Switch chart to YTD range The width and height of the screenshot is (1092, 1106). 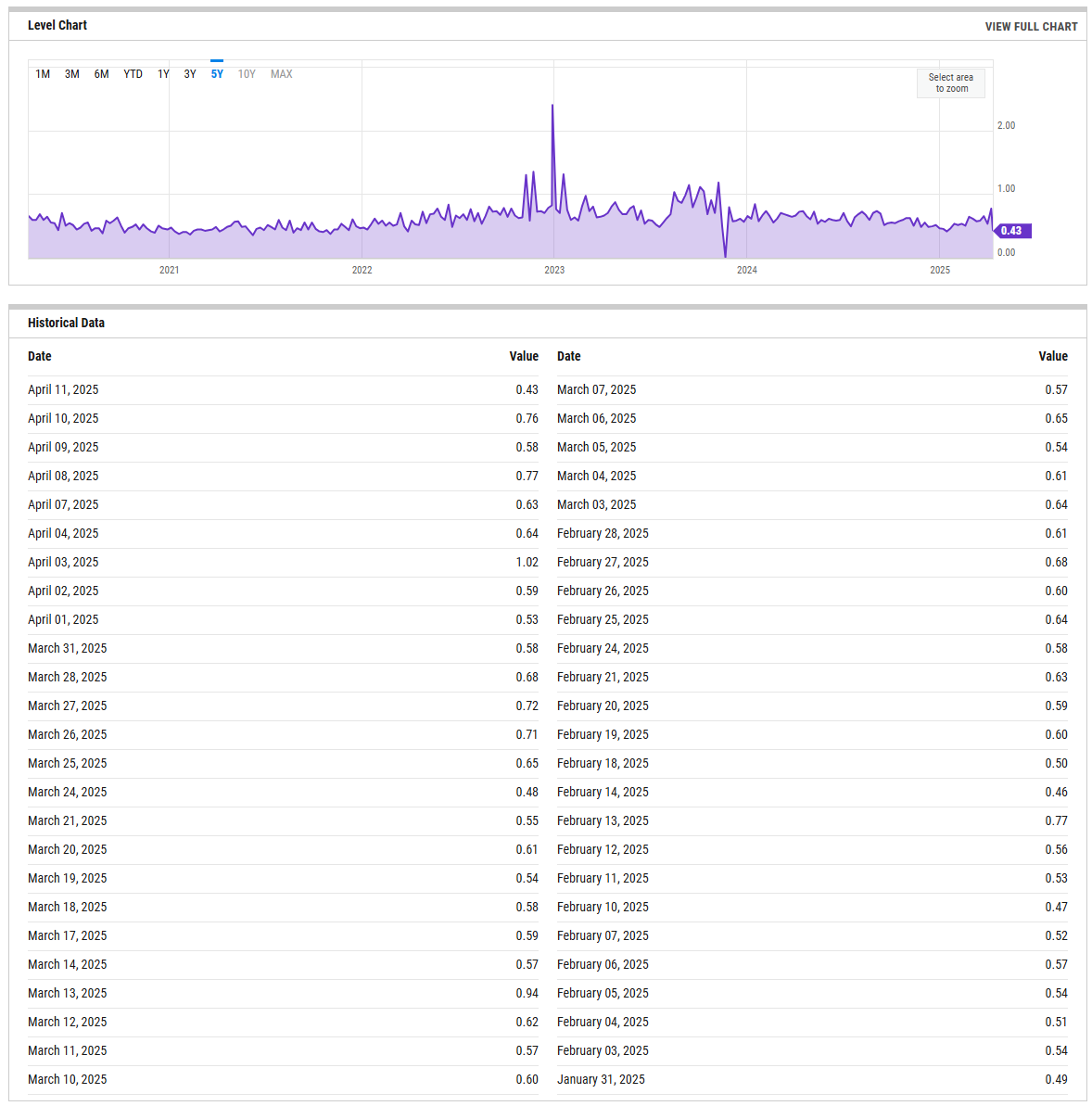[133, 74]
